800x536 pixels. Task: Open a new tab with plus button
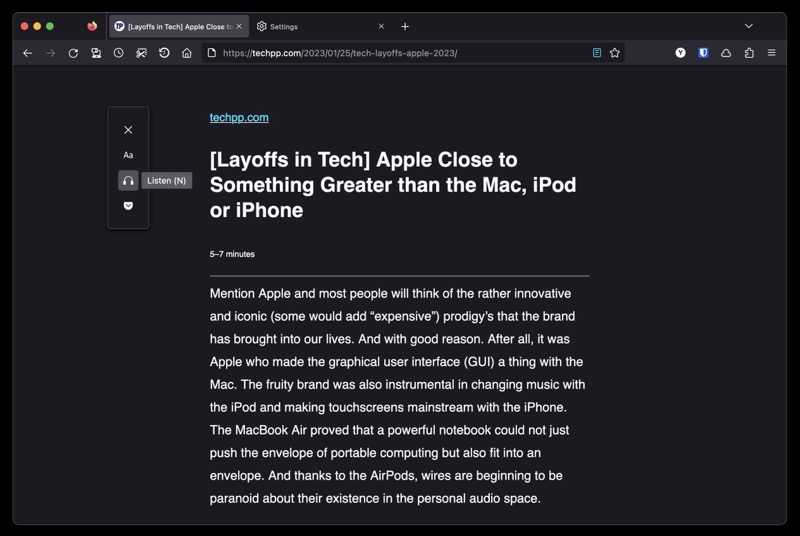pyautogui.click(x=405, y=26)
